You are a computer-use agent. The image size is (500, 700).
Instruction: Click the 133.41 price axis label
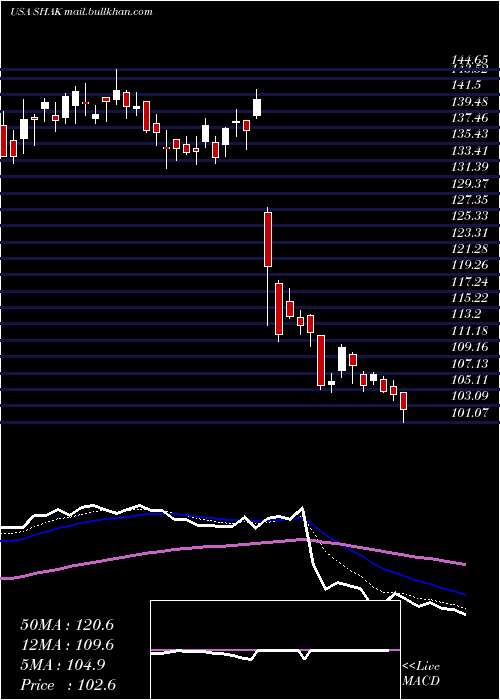point(469,151)
